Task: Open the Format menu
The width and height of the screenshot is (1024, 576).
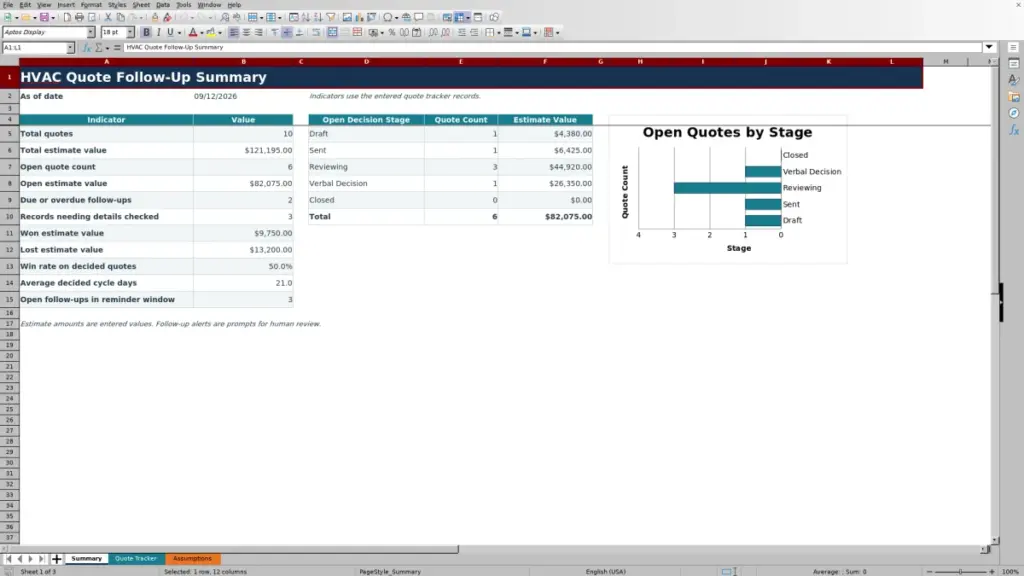Action: click(91, 5)
